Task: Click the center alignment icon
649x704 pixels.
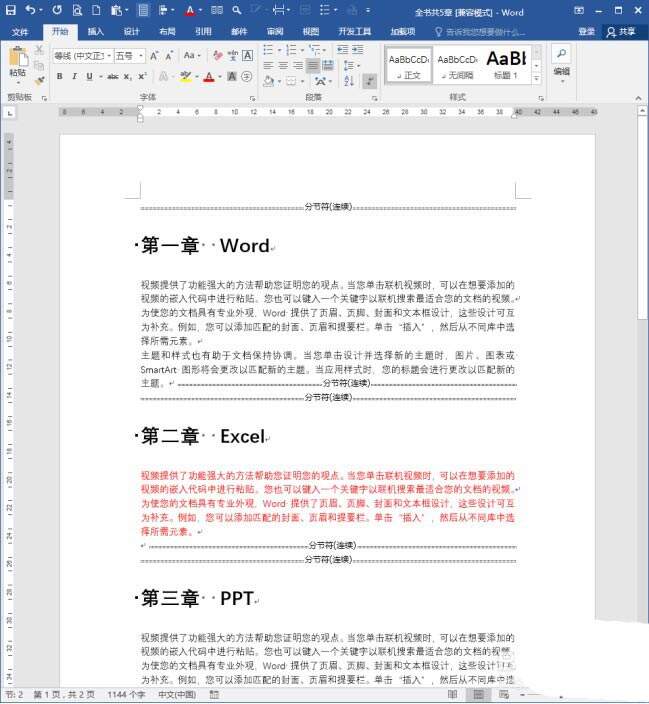Action: coord(283,66)
